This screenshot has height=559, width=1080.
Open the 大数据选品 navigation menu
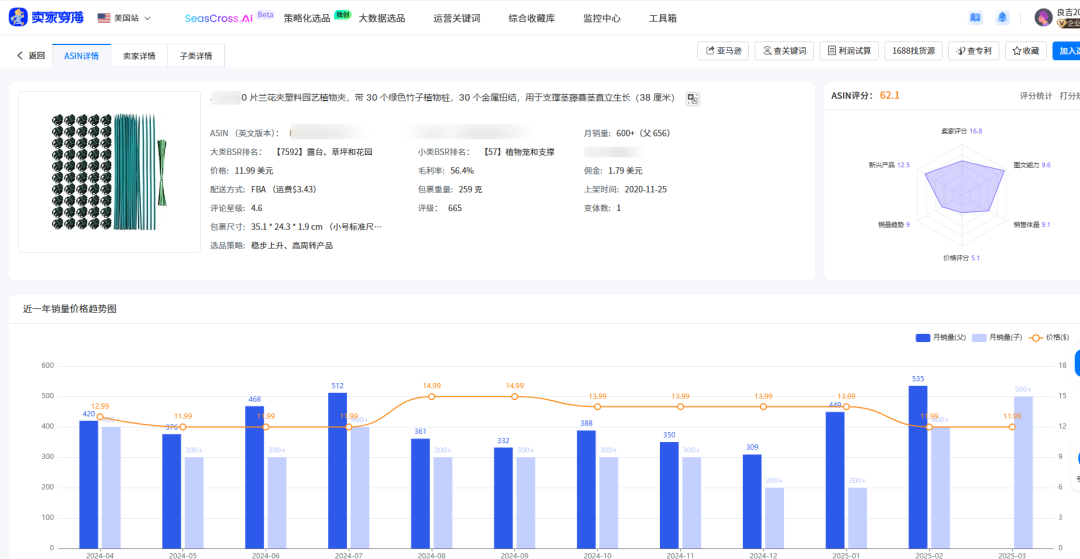coord(382,18)
